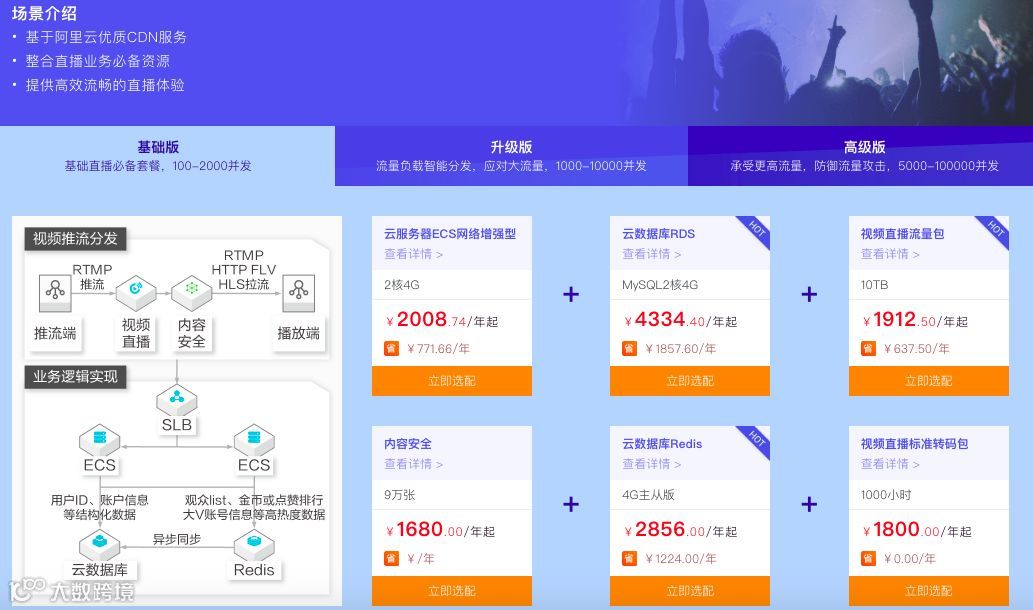Screen dimensions: 1033x610
Task: Click 立即选配 for 云数据库Redis
Action: click(690, 591)
